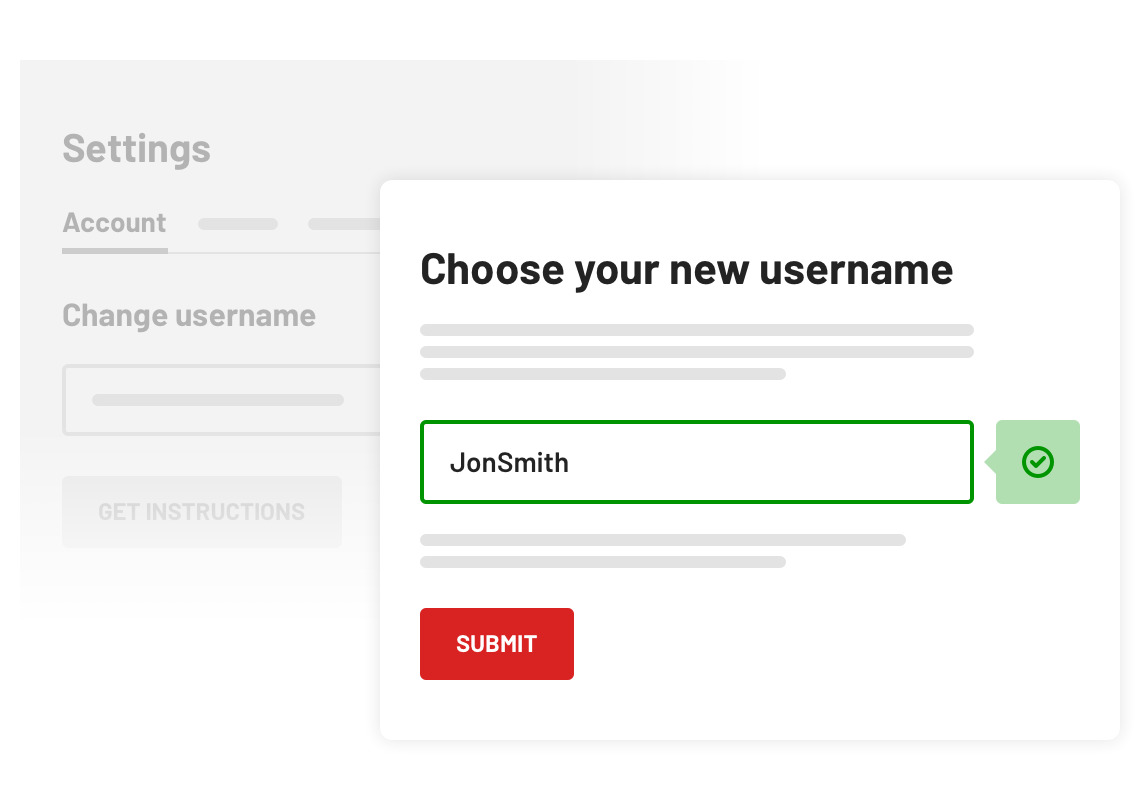Click the short third description line
Image resolution: width=1140 pixels, height=800 pixels.
603,374
